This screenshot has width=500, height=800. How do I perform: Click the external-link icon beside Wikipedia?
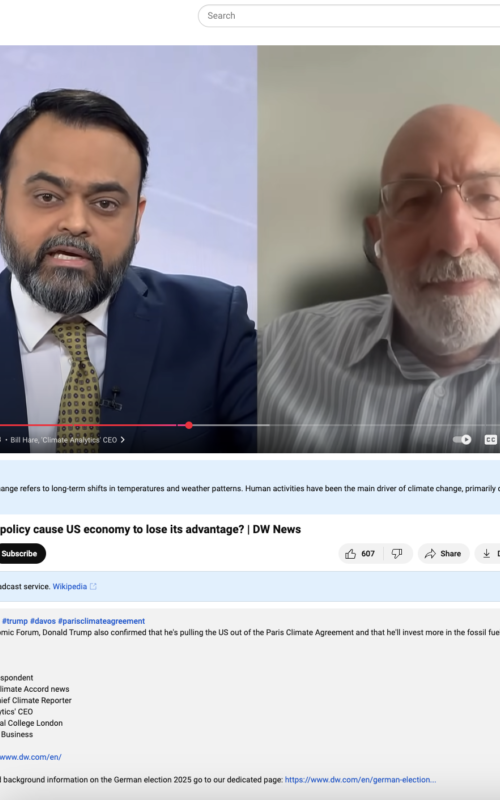93,587
